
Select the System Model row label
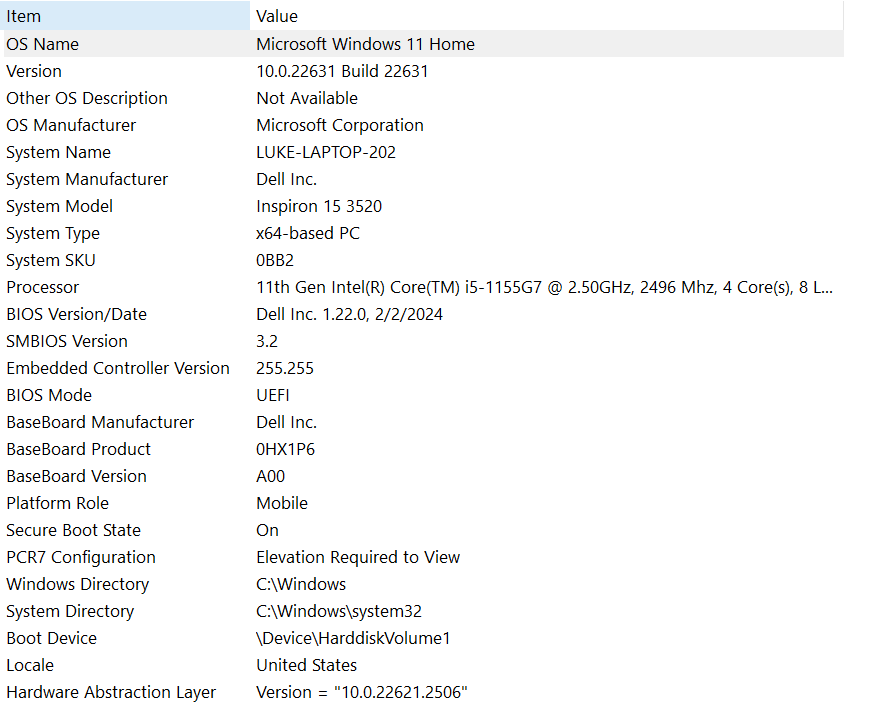(x=60, y=206)
